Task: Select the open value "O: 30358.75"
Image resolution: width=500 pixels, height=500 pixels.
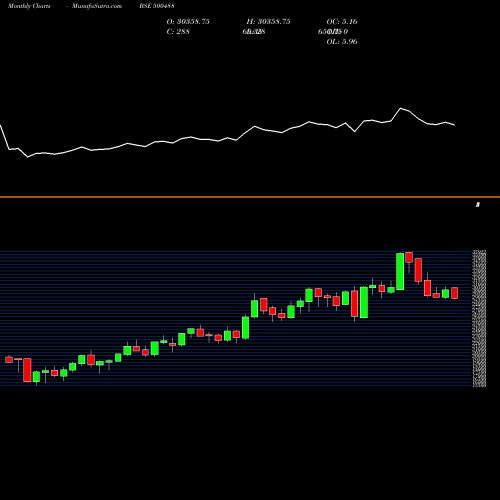Action: 188,22
